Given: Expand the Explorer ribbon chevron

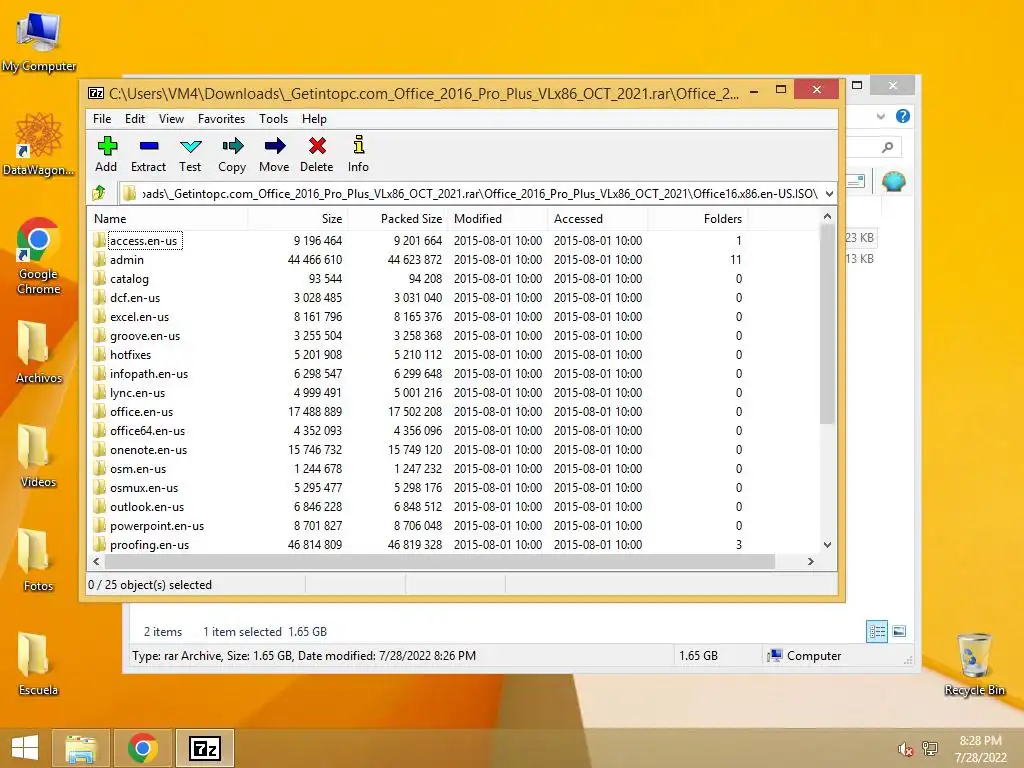Looking at the screenshot, I should [881, 116].
